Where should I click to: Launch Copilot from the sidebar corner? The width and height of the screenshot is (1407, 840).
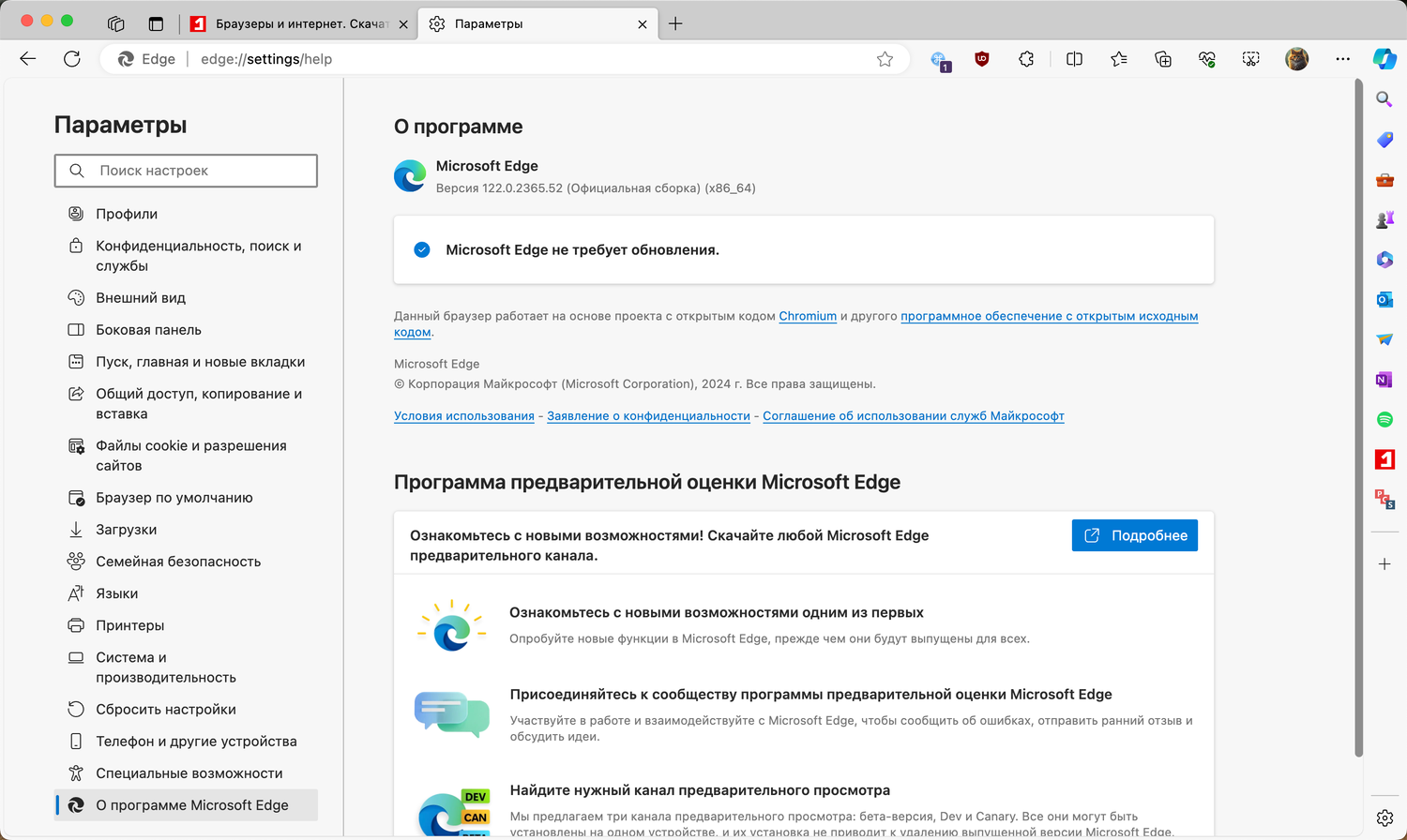[x=1384, y=59]
